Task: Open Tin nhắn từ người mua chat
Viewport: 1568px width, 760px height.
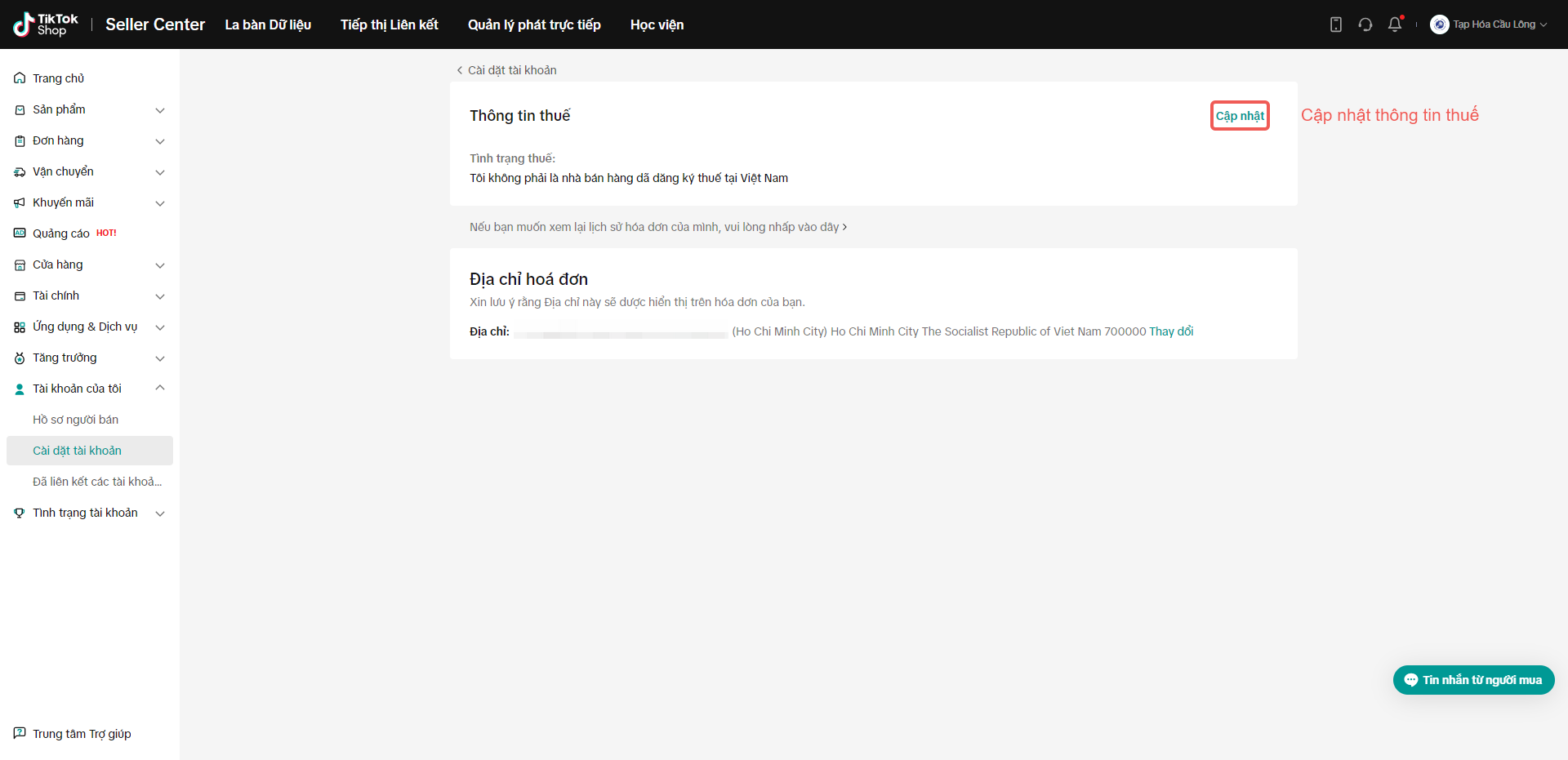Action: [1473, 680]
